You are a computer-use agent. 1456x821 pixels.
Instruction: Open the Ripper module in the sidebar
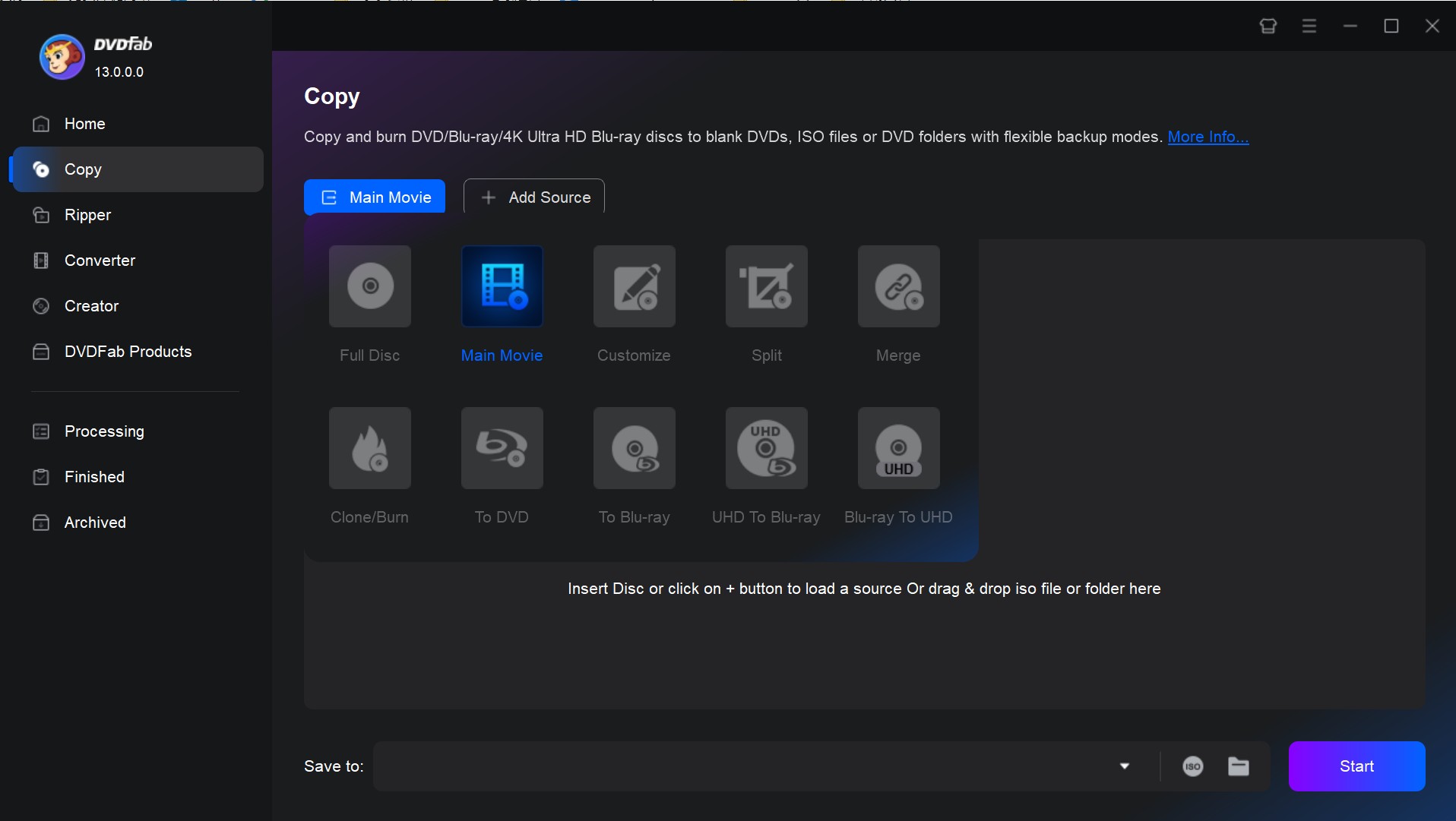(87, 215)
